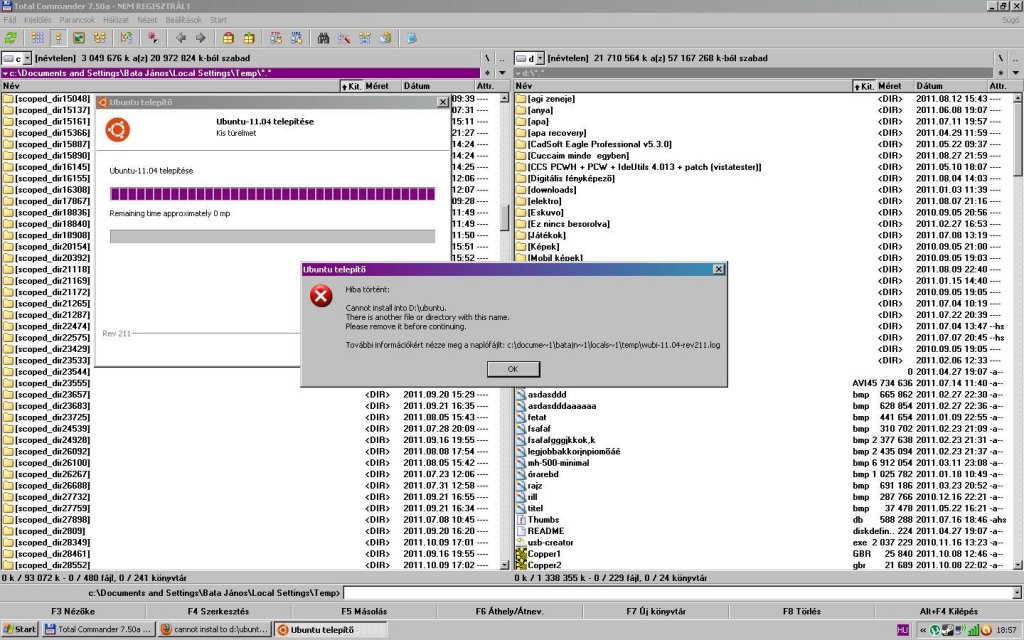The image size is (1024, 640).
Task: Click the red error icon in dialog
Action: (x=321, y=296)
